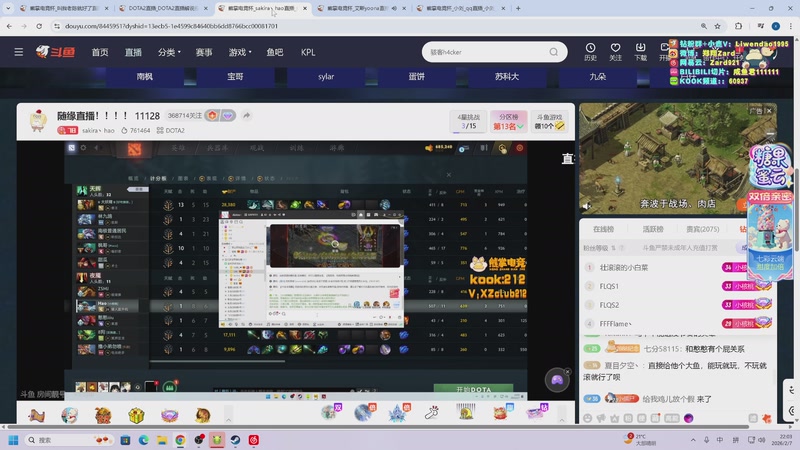Bookmark this page with the star icon

point(717,26)
